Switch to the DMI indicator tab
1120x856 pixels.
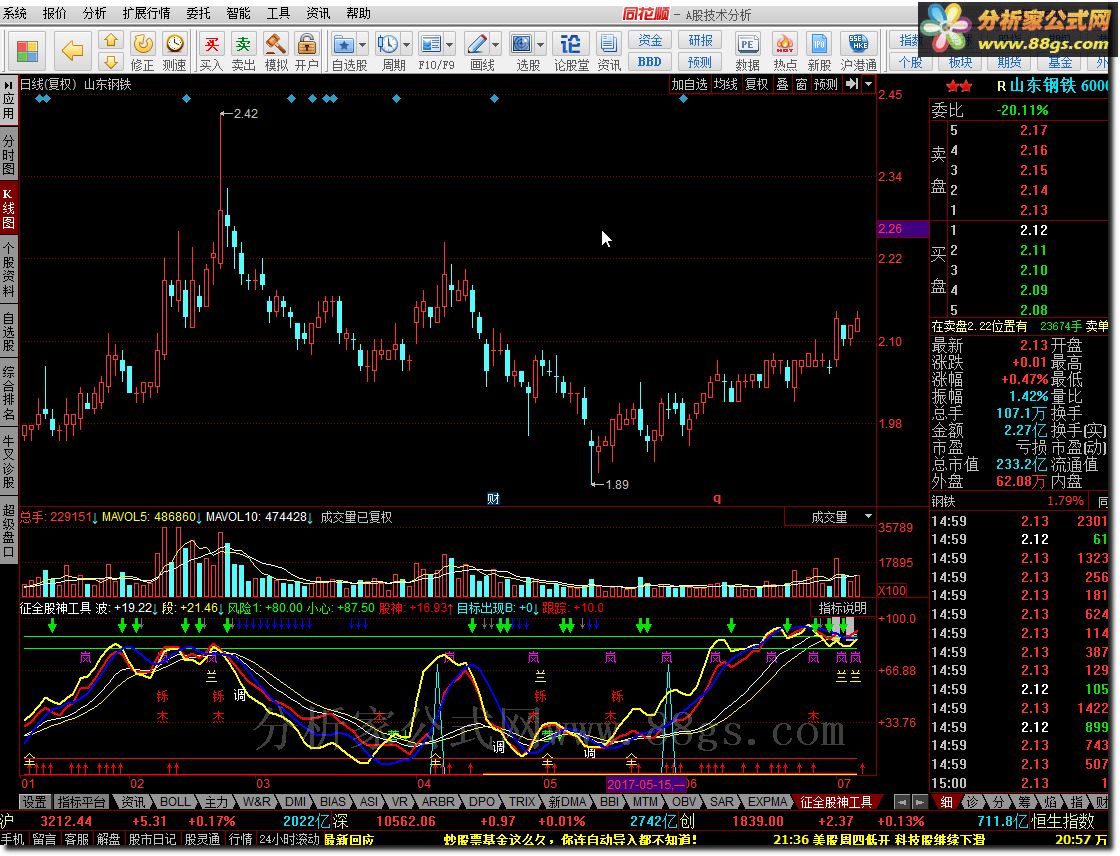click(295, 802)
